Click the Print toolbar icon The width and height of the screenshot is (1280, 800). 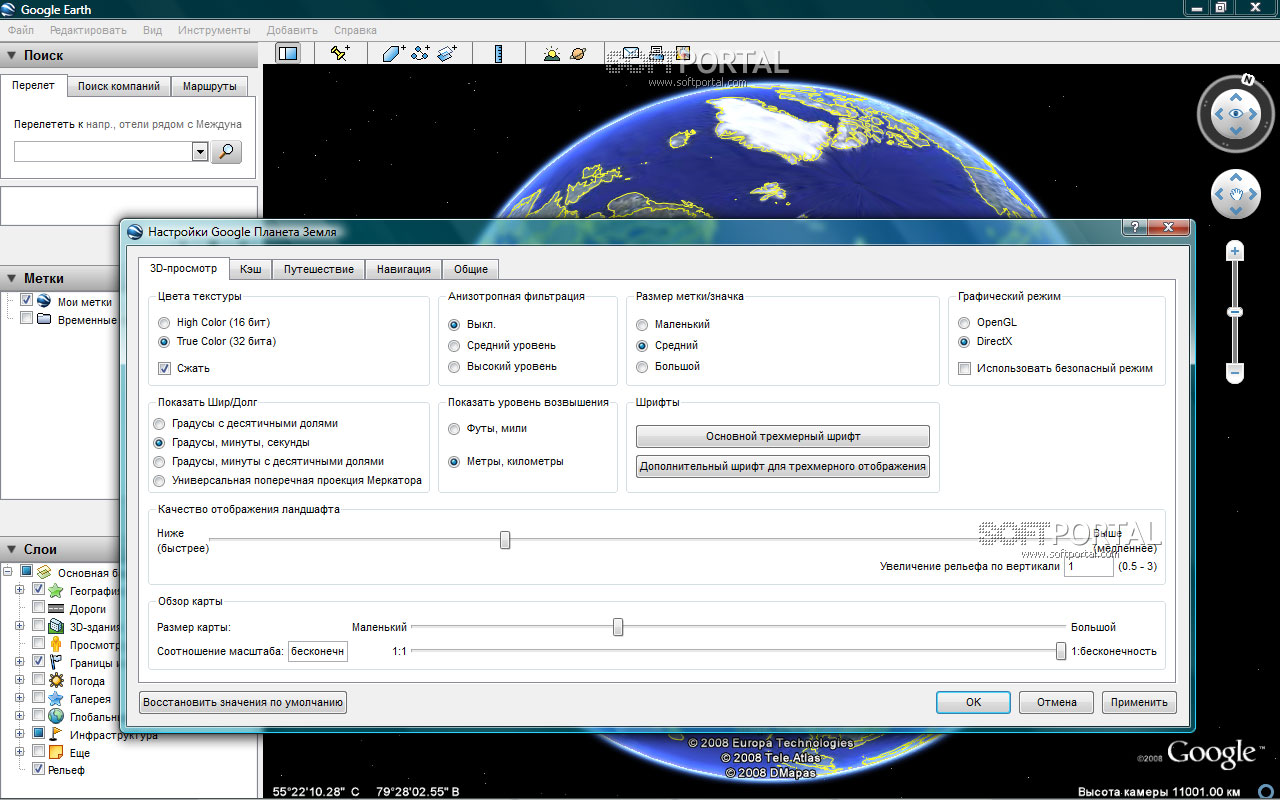(656, 53)
